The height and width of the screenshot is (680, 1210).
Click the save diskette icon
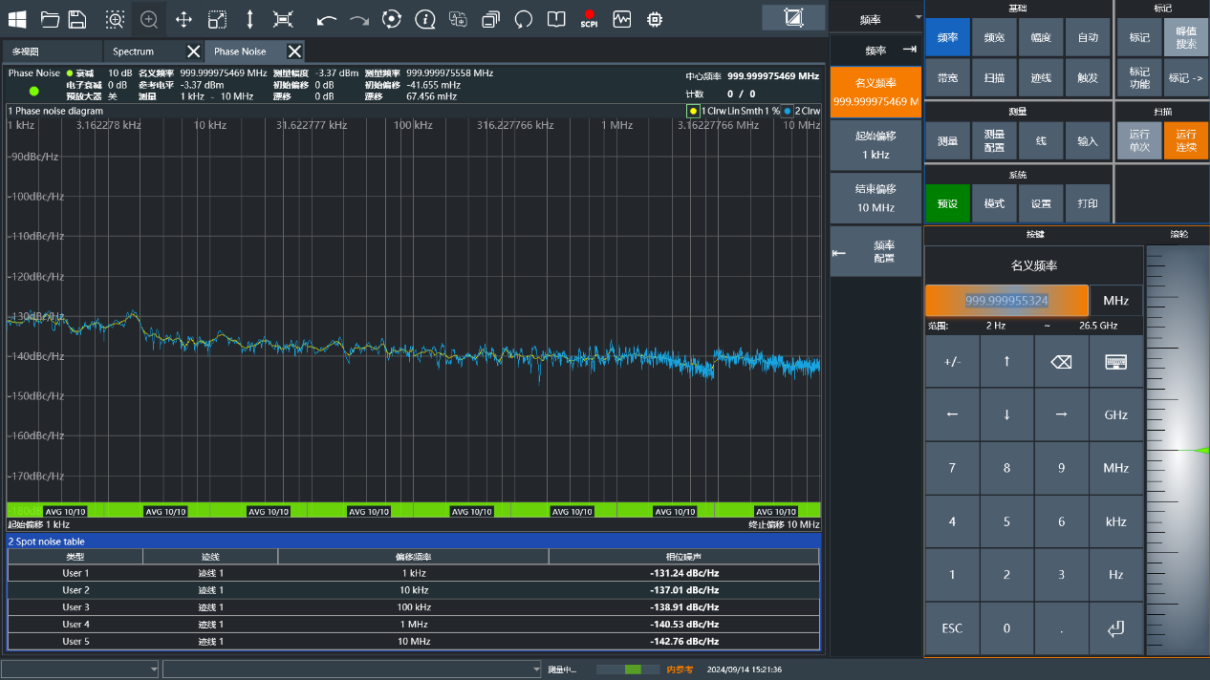click(x=77, y=19)
